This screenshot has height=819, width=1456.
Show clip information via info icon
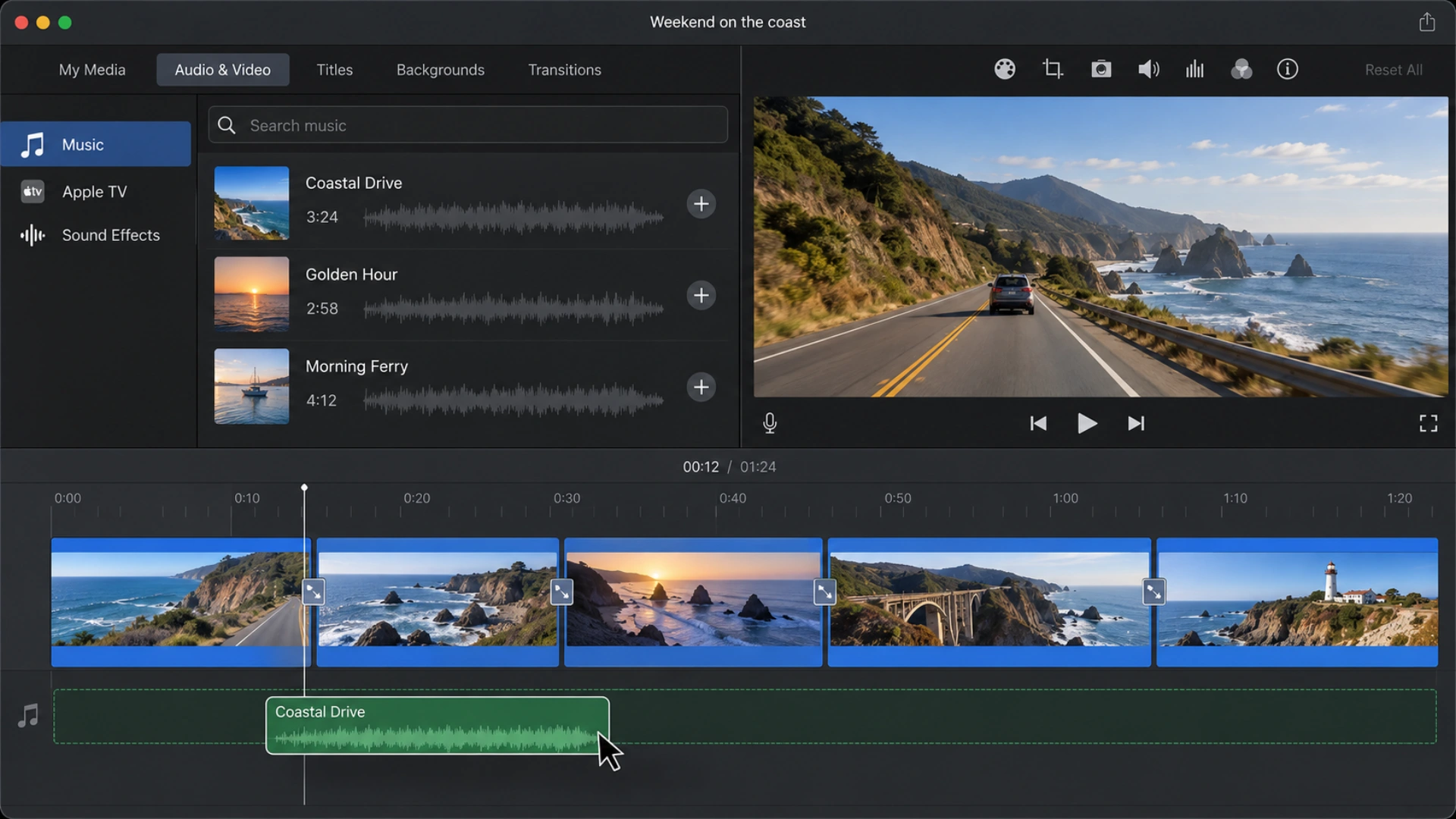click(1288, 69)
